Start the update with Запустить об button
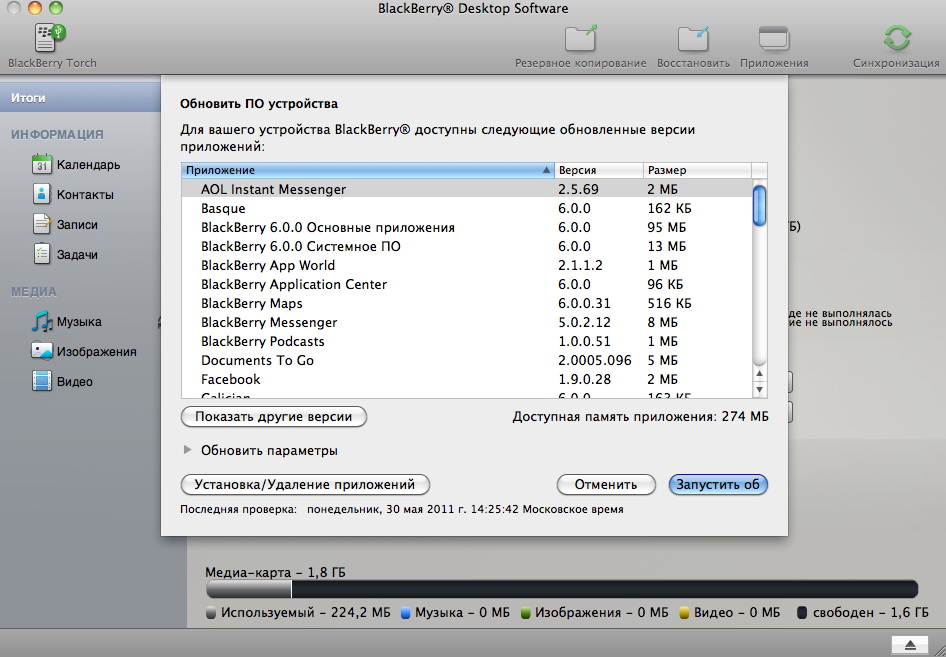Viewport: 946px width, 657px height. click(718, 484)
